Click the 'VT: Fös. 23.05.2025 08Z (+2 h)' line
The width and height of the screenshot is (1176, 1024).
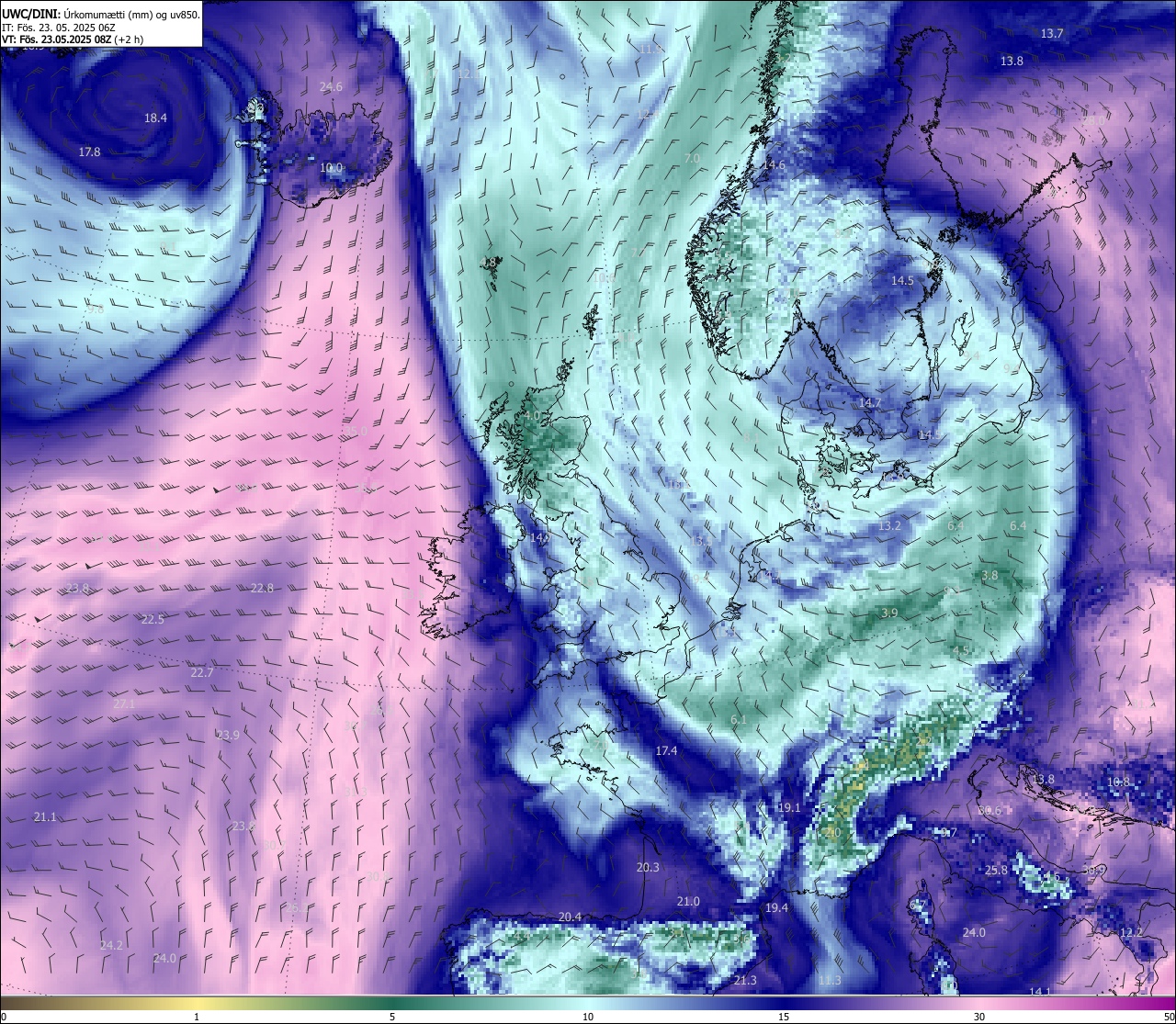click(x=73, y=39)
